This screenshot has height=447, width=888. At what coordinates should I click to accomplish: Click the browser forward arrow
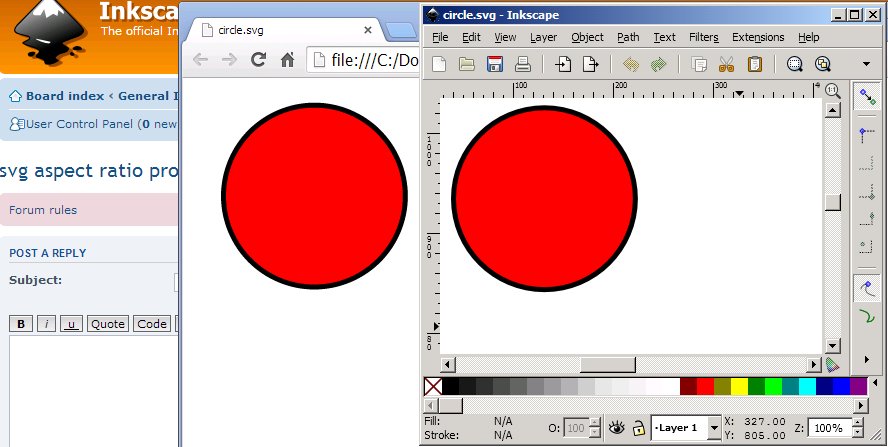pyautogui.click(x=229, y=59)
